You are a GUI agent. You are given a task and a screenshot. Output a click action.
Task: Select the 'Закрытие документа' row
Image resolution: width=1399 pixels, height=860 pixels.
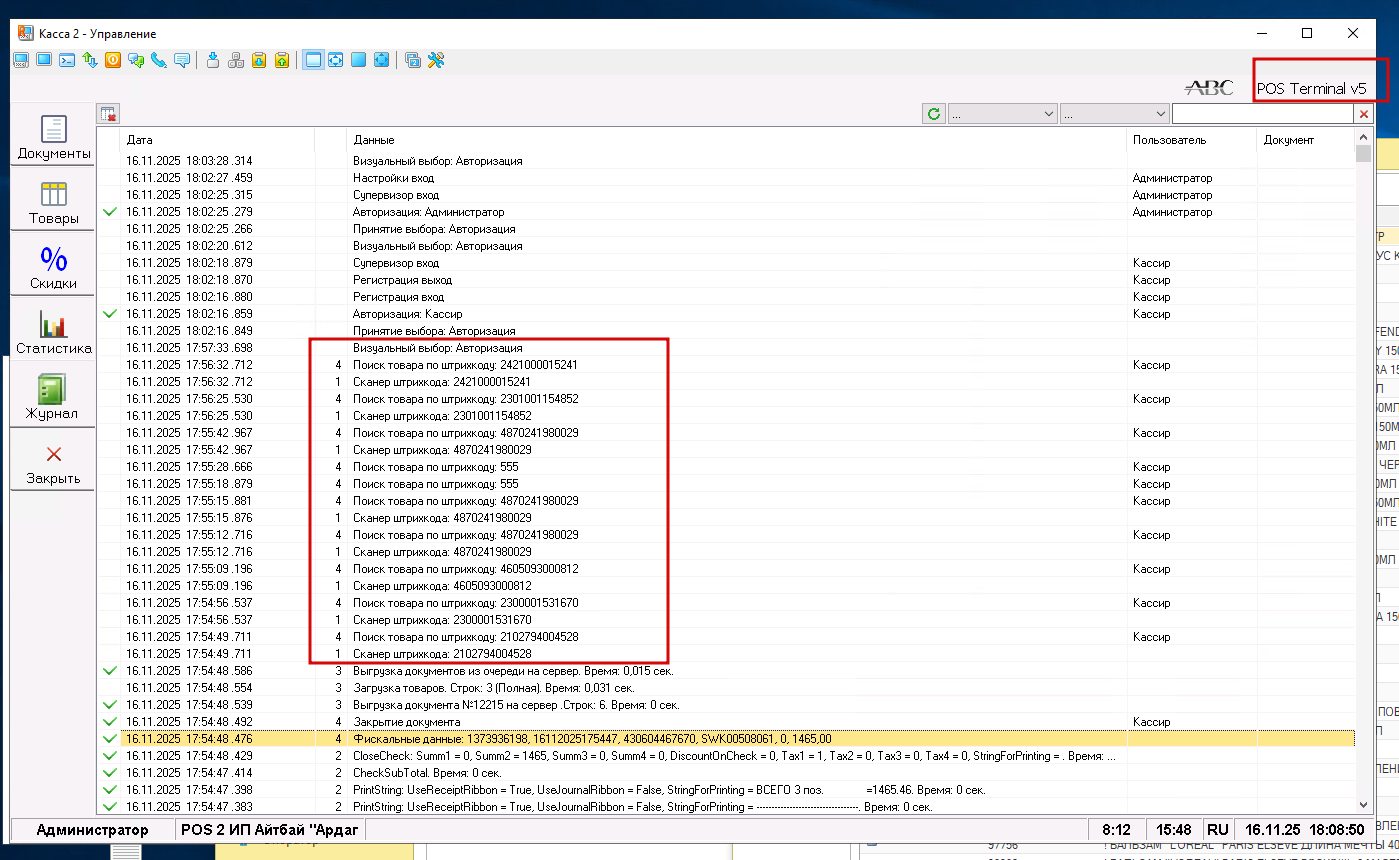727,722
